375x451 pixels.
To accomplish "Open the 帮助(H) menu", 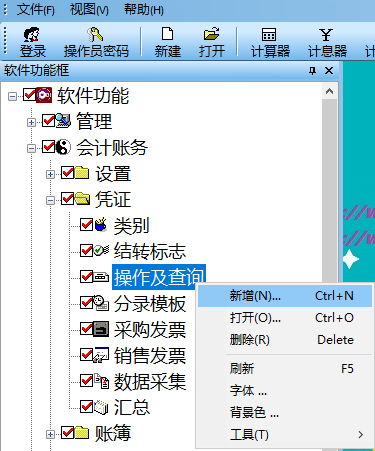I will click(x=144, y=10).
